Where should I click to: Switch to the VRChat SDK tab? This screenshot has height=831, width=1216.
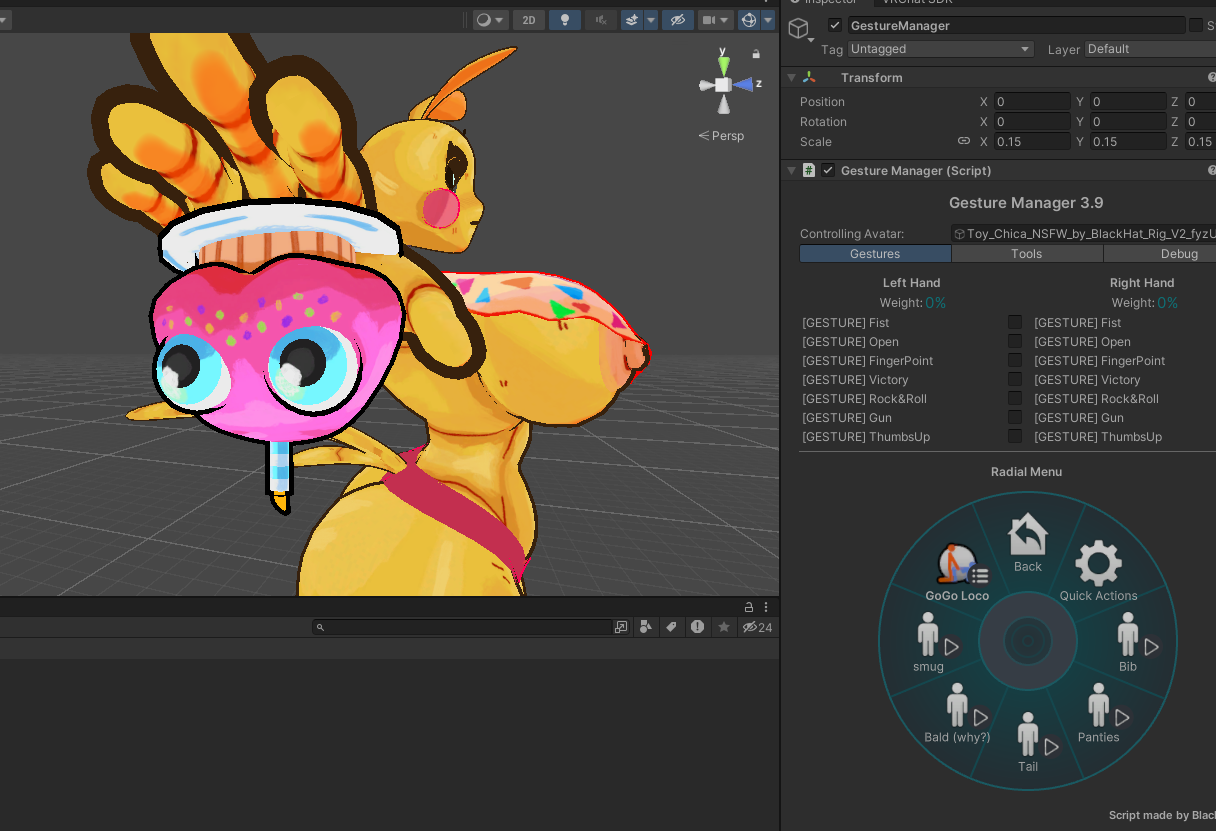click(x=917, y=2)
